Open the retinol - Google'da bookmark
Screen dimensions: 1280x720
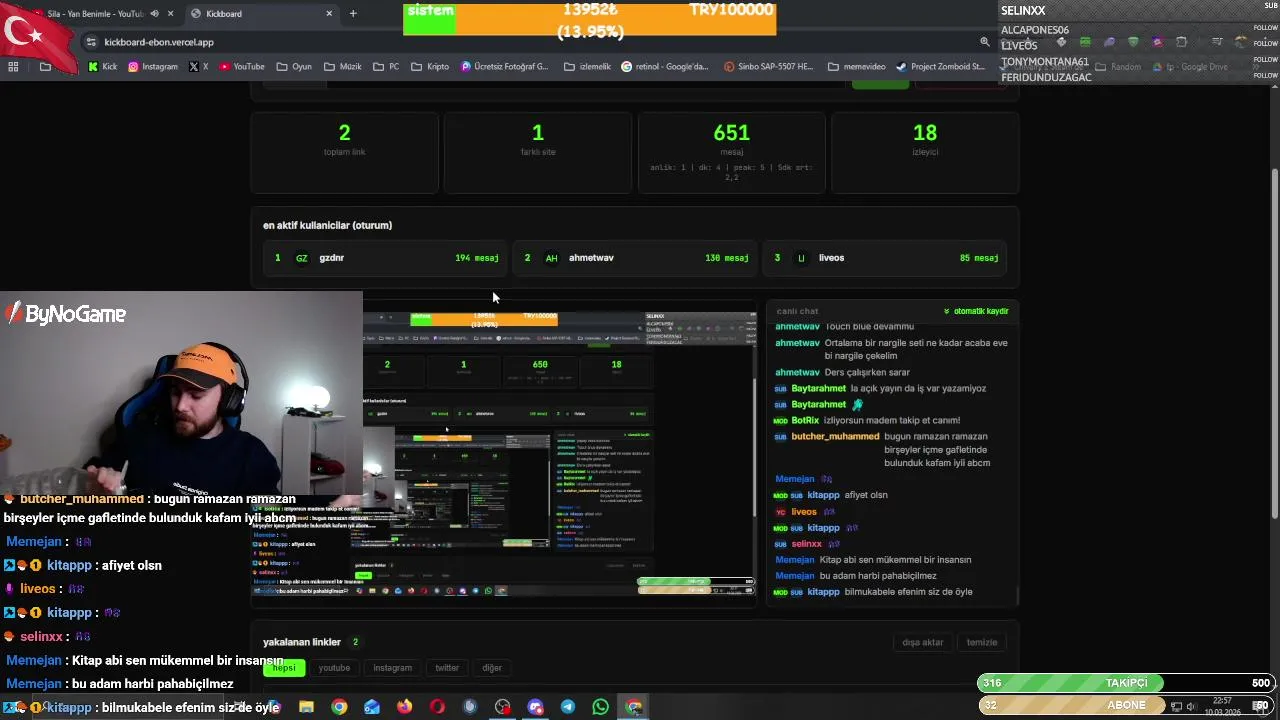(x=665, y=67)
